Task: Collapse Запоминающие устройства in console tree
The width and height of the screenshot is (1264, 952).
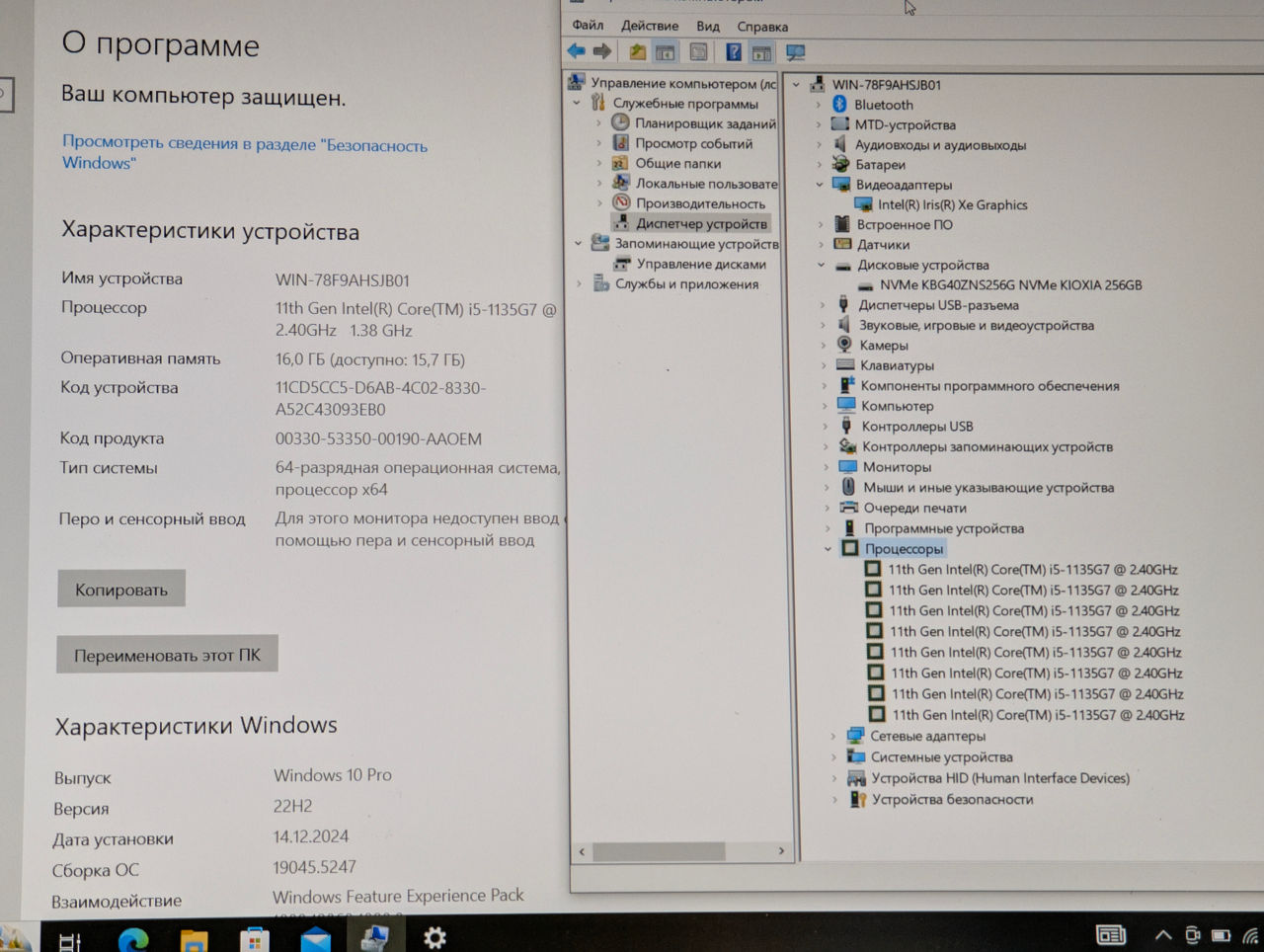Action: 579,243
